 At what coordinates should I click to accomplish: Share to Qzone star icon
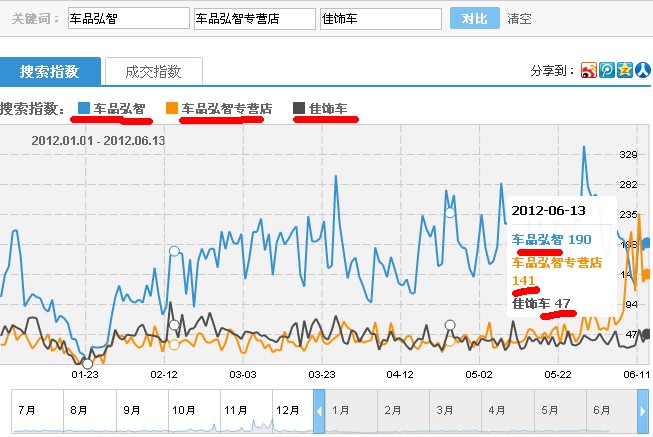624,70
